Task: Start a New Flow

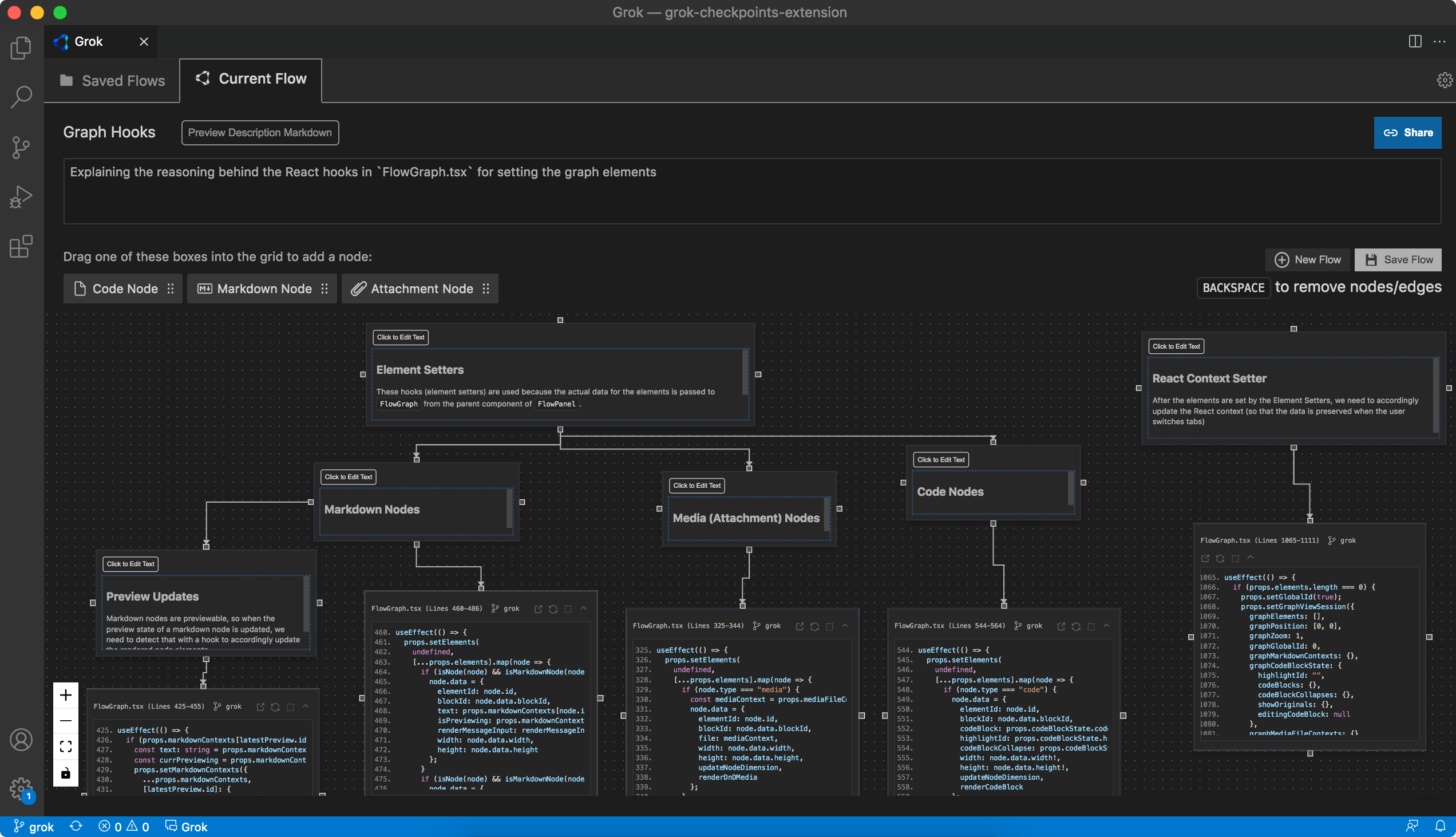Action: pyautogui.click(x=1307, y=260)
